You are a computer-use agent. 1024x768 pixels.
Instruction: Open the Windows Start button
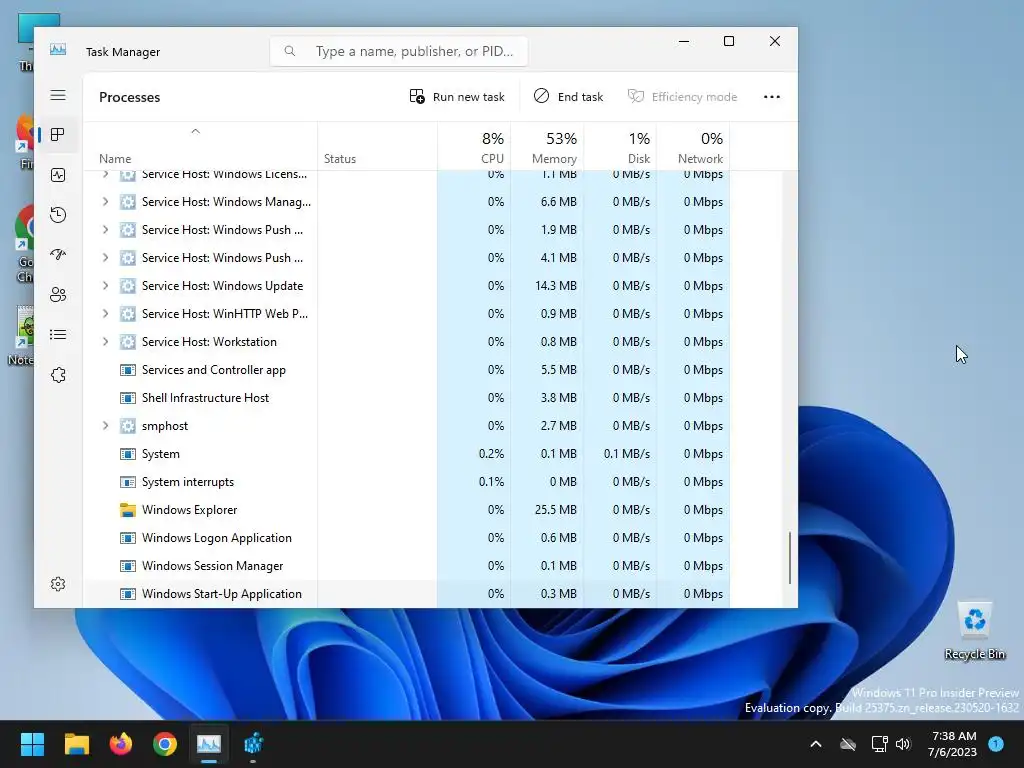pyautogui.click(x=32, y=744)
